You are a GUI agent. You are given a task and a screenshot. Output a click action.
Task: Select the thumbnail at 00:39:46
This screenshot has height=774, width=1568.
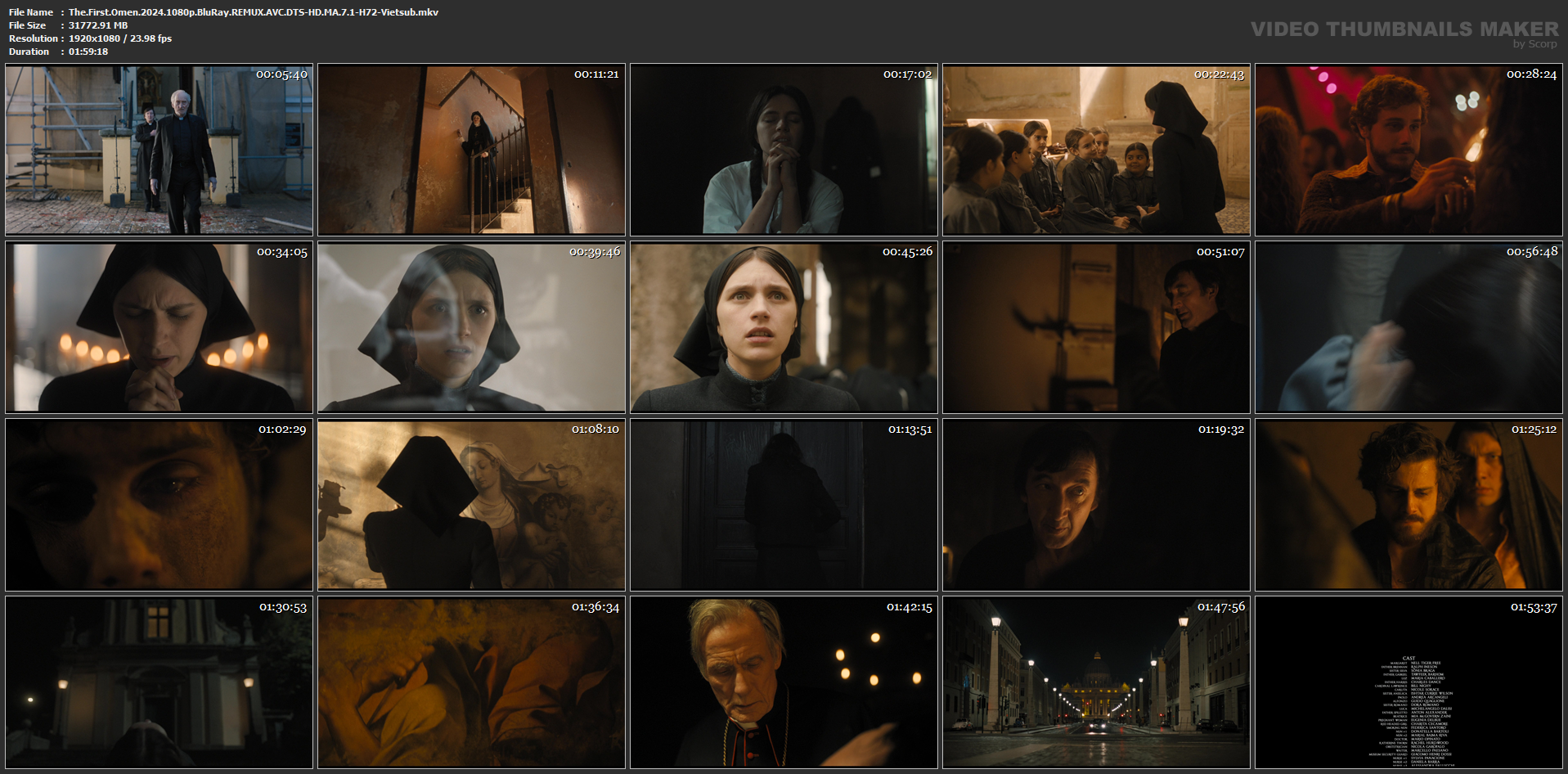[x=471, y=327]
